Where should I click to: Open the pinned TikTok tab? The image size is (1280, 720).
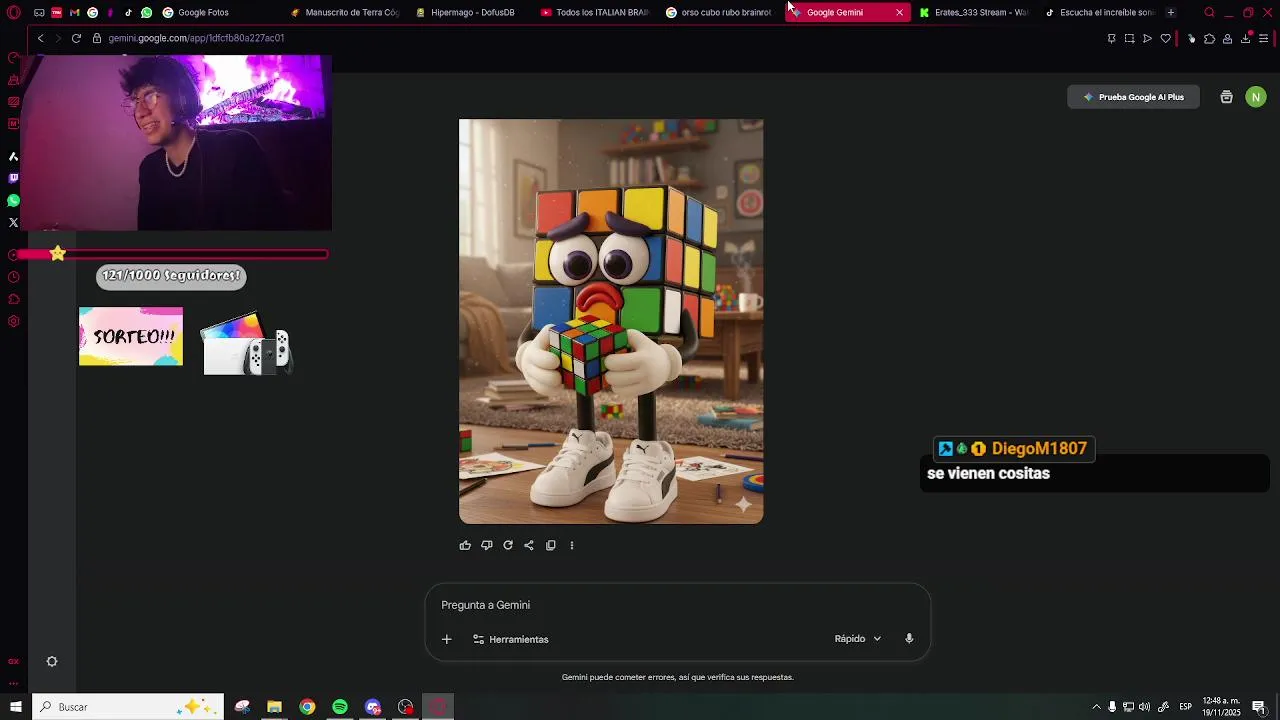tap(129, 12)
